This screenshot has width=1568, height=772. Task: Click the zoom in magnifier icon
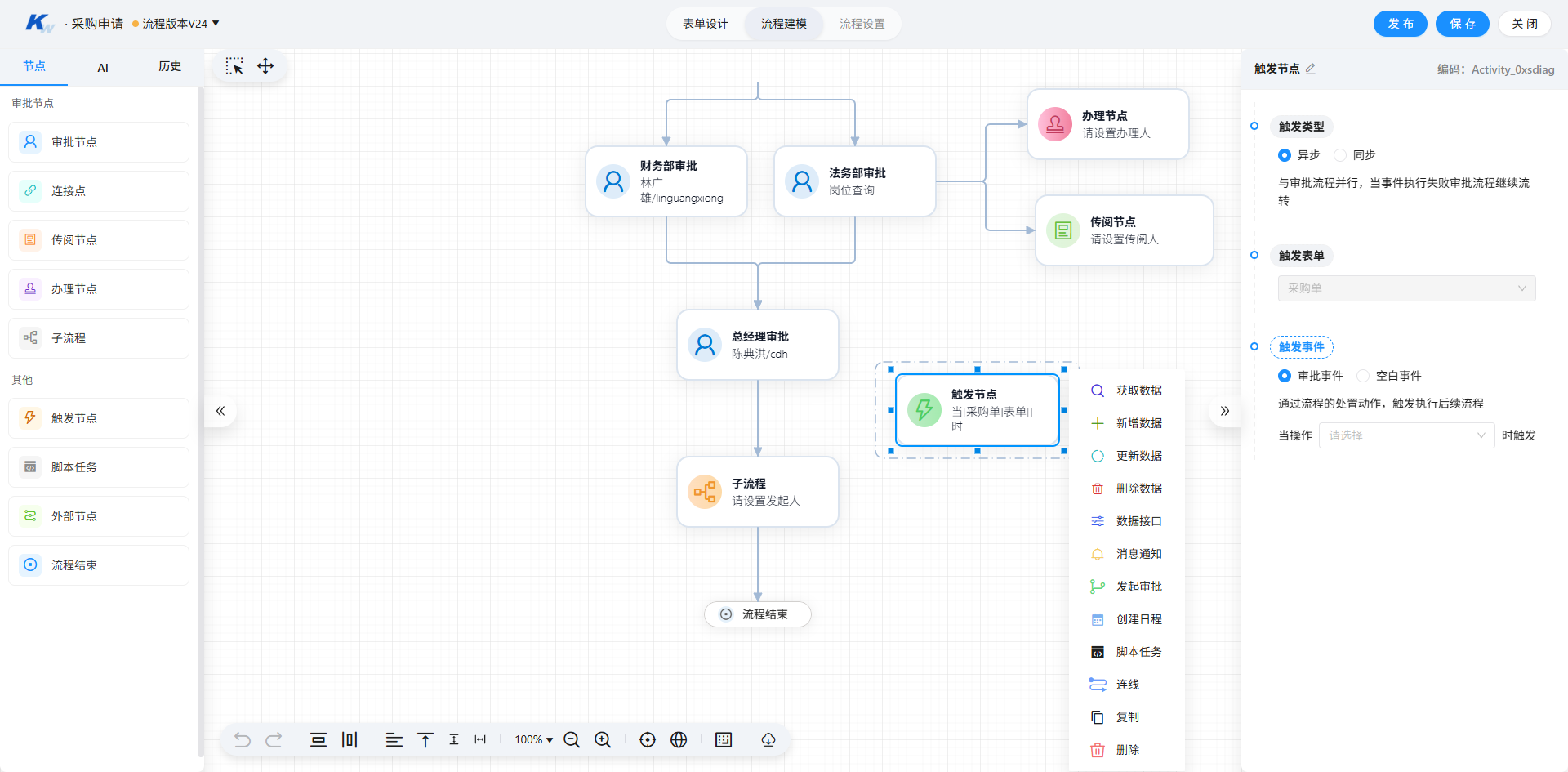(603, 739)
